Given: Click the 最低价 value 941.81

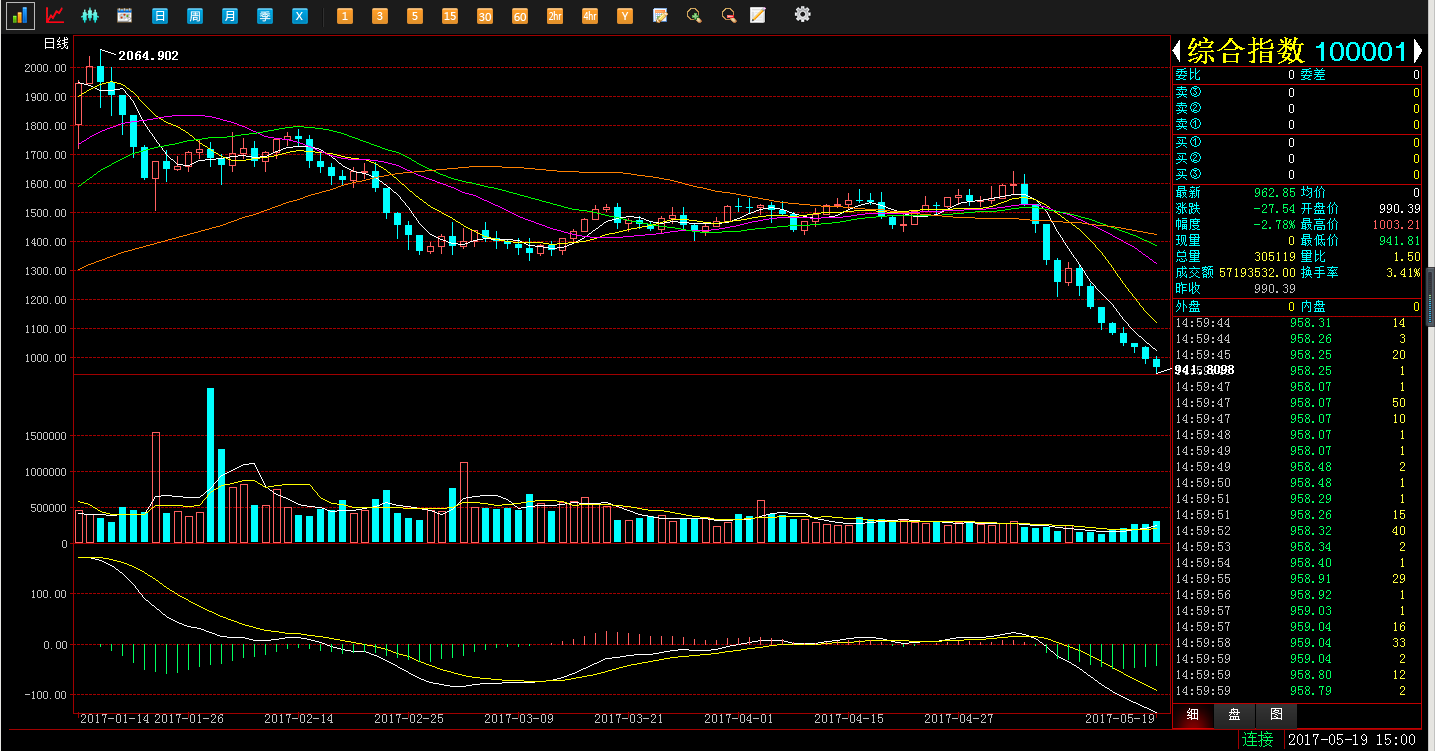Looking at the screenshot, I should point(1399,240).
